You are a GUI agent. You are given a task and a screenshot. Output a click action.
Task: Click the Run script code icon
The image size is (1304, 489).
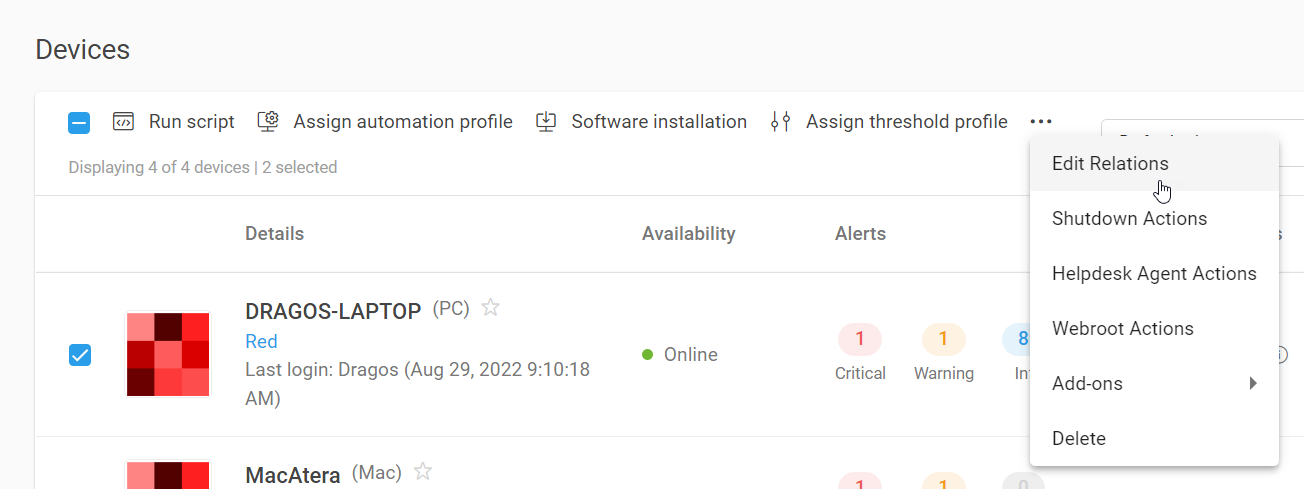point(123,122)
